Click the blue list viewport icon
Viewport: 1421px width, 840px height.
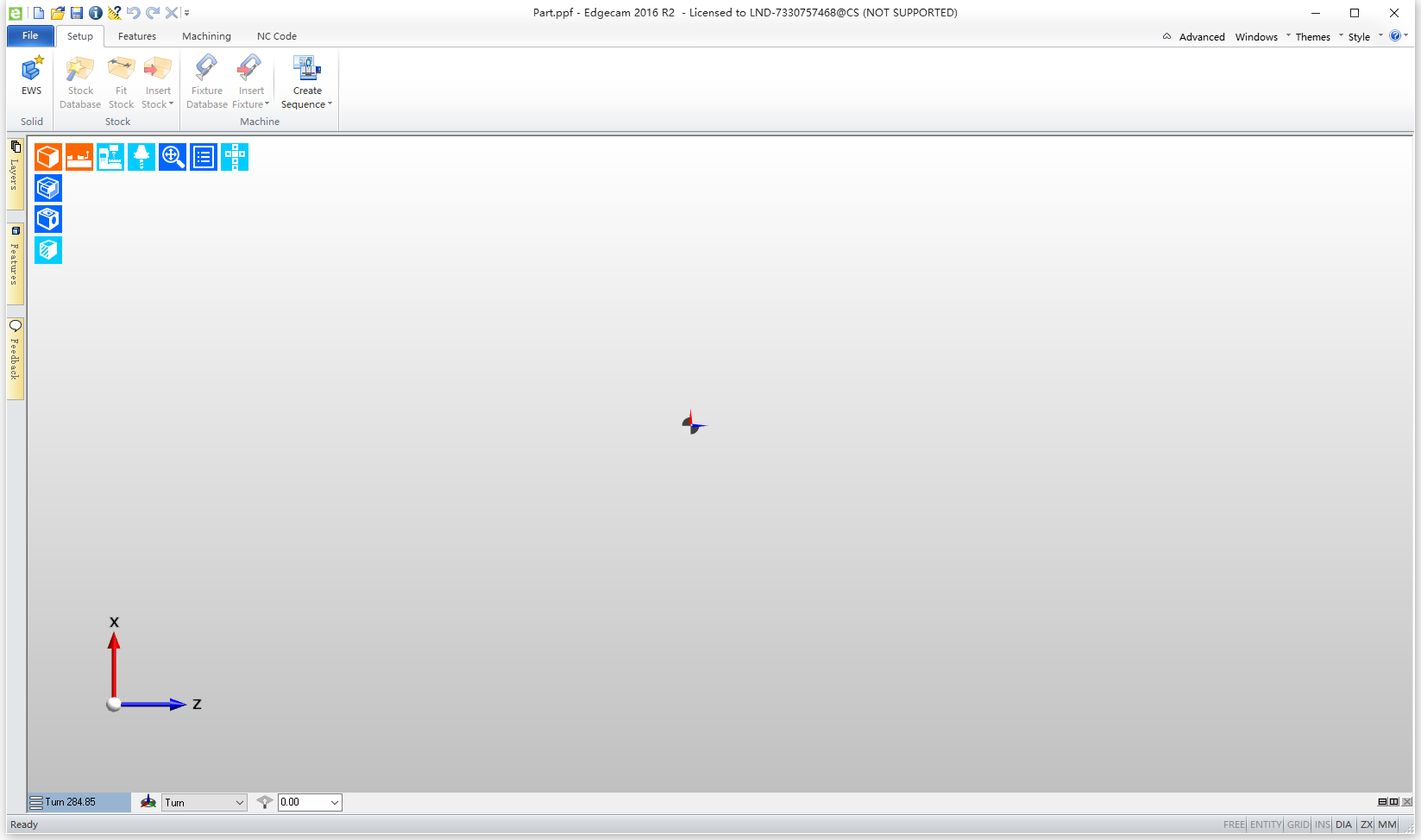204,157
